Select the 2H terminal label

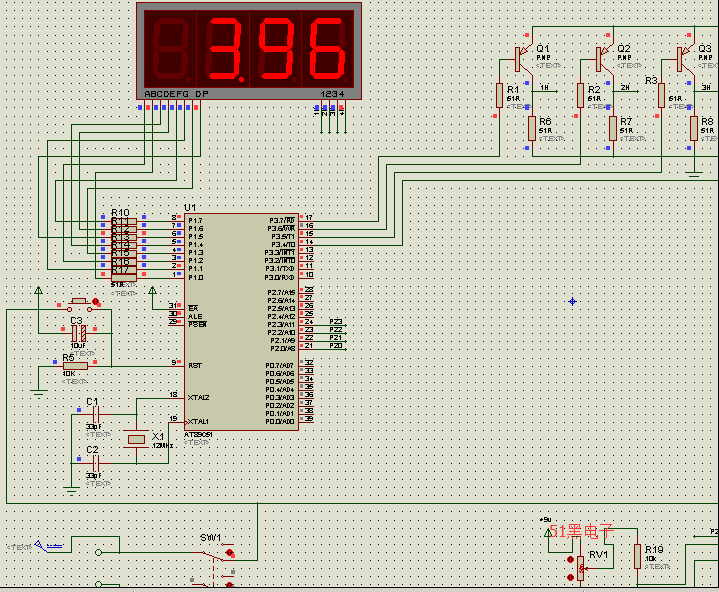coord(625,87)
